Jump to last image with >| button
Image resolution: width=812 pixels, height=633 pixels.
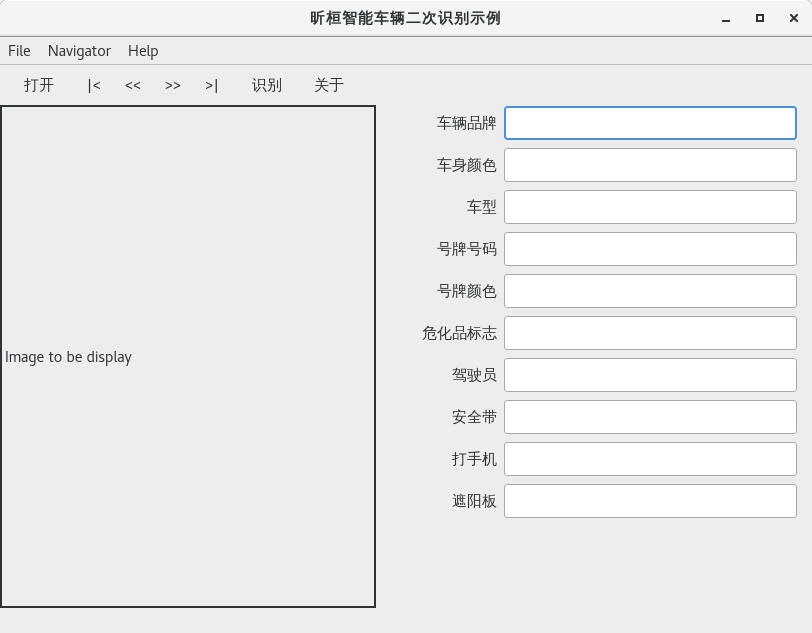coord(211,85)
